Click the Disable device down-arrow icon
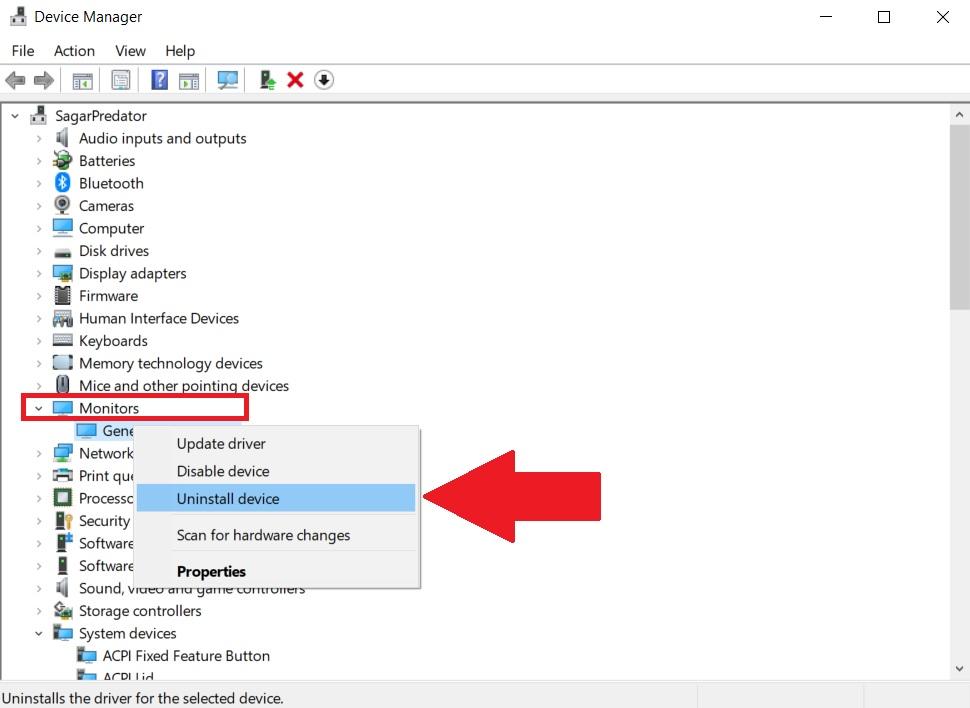The height and width of the screenshot is (708, 970). click(x=324, y=80)
